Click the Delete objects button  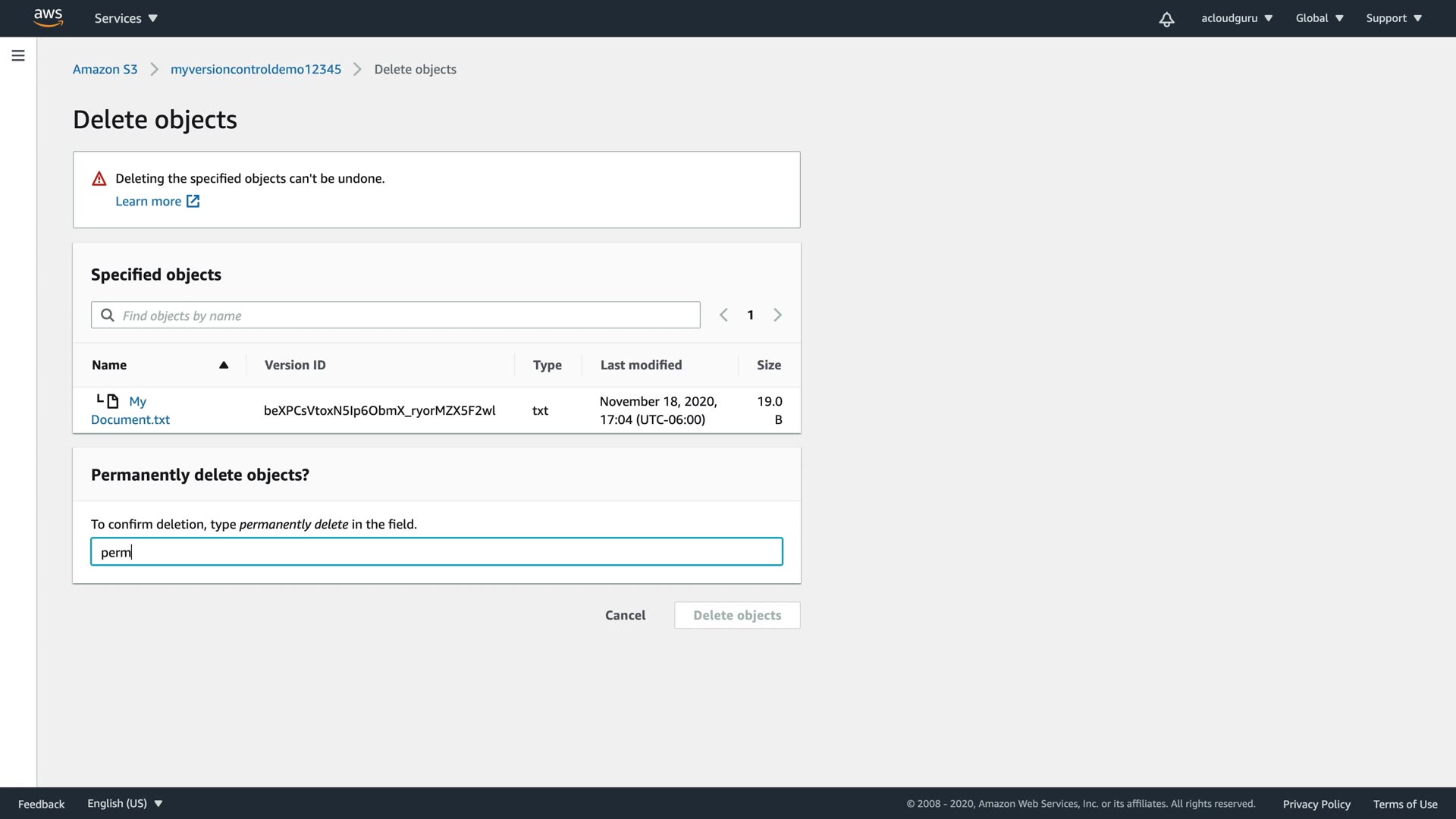736,615
